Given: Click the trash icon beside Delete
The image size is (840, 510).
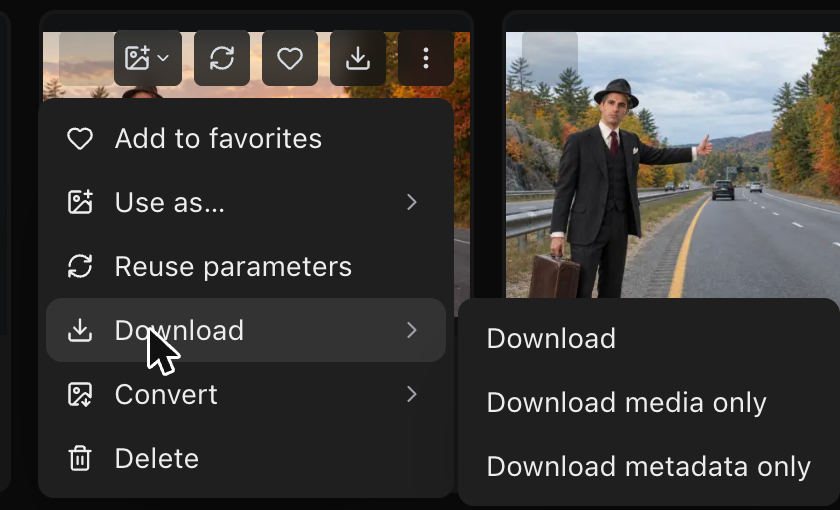Looking at the screenshot, I should tap(80, 459).
